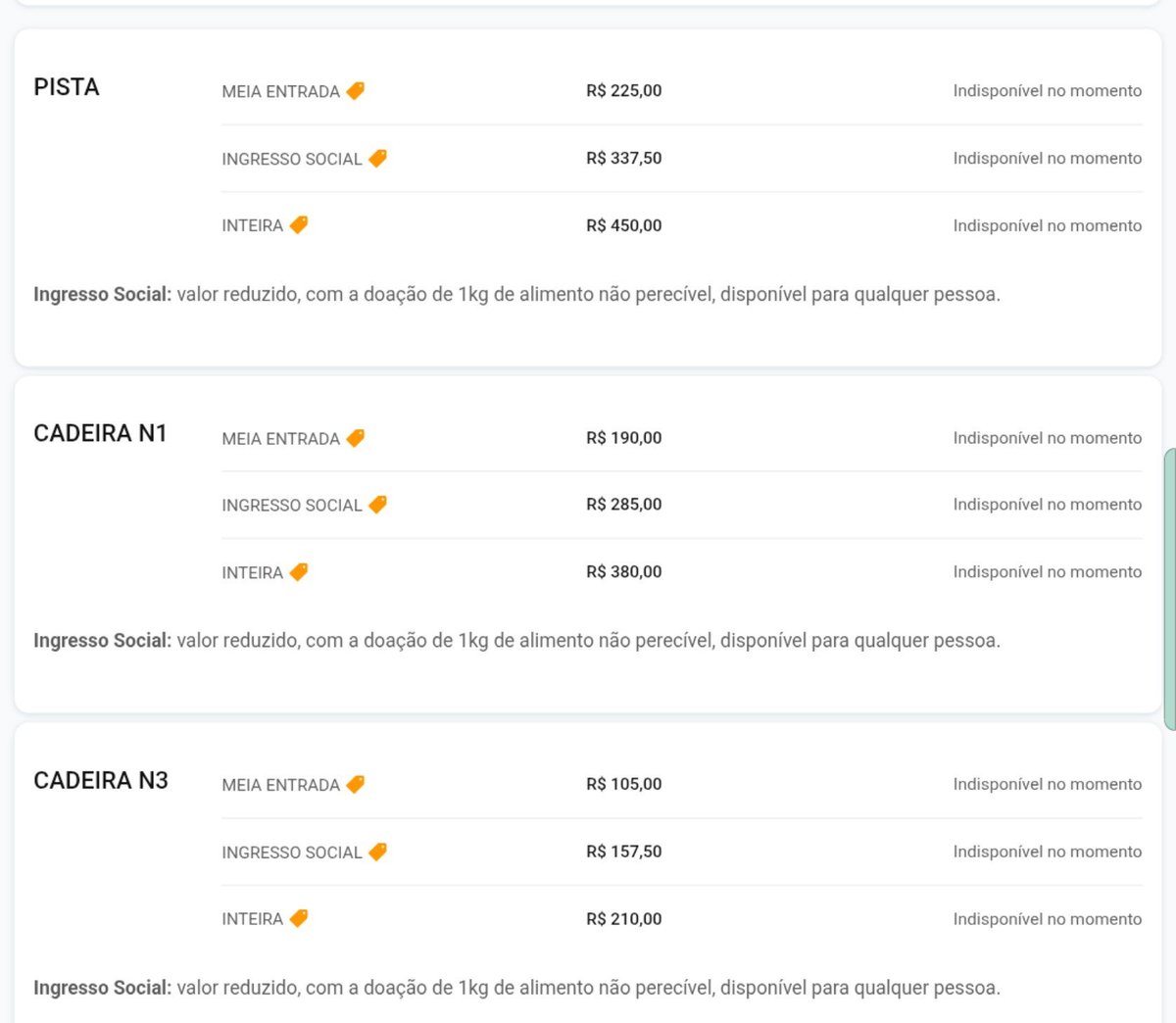Click the R$ 337,50 price
Viewport: 1176px width, 1023px height.
coord(624,158)
